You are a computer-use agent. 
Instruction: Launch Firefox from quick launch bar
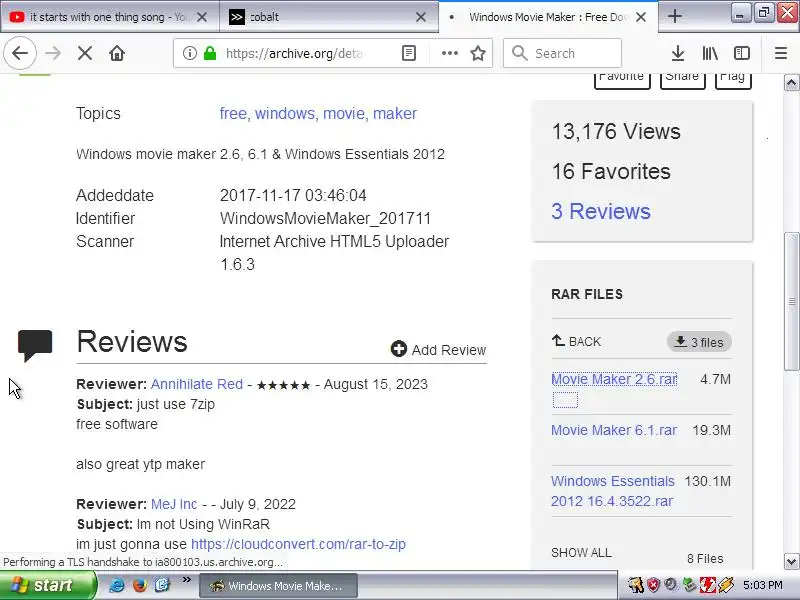[x=139, y=585]
